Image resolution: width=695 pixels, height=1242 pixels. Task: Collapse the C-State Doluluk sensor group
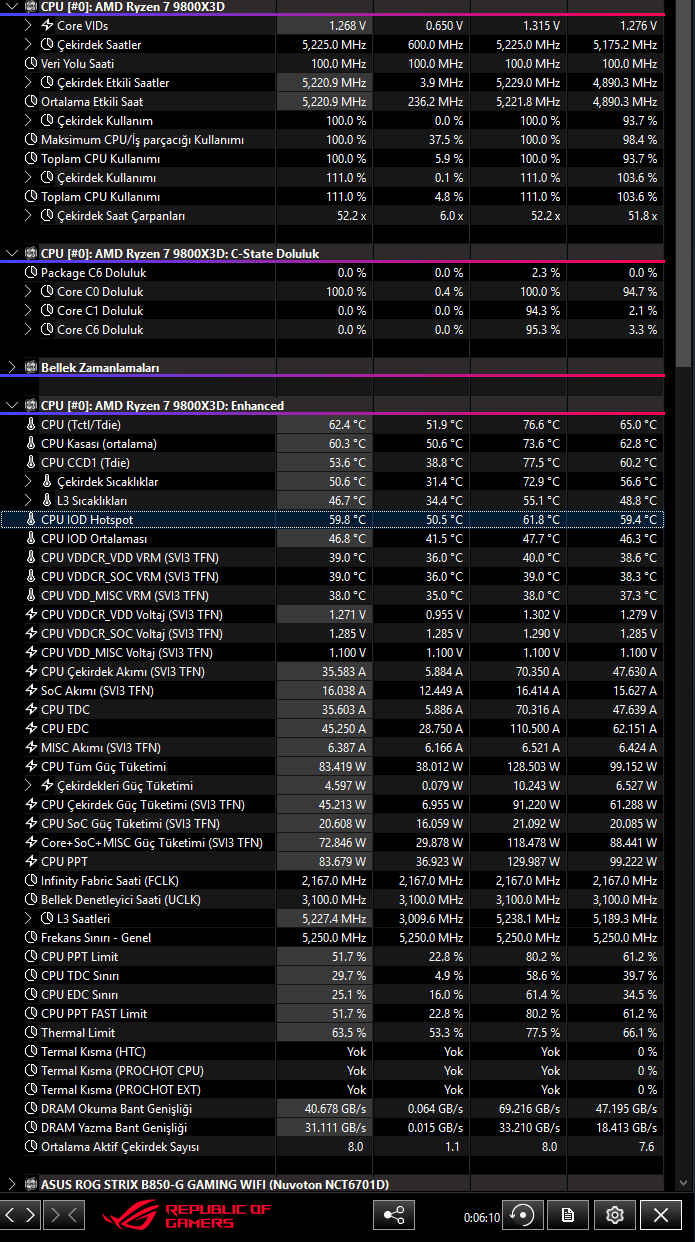[x=12, y=254]
